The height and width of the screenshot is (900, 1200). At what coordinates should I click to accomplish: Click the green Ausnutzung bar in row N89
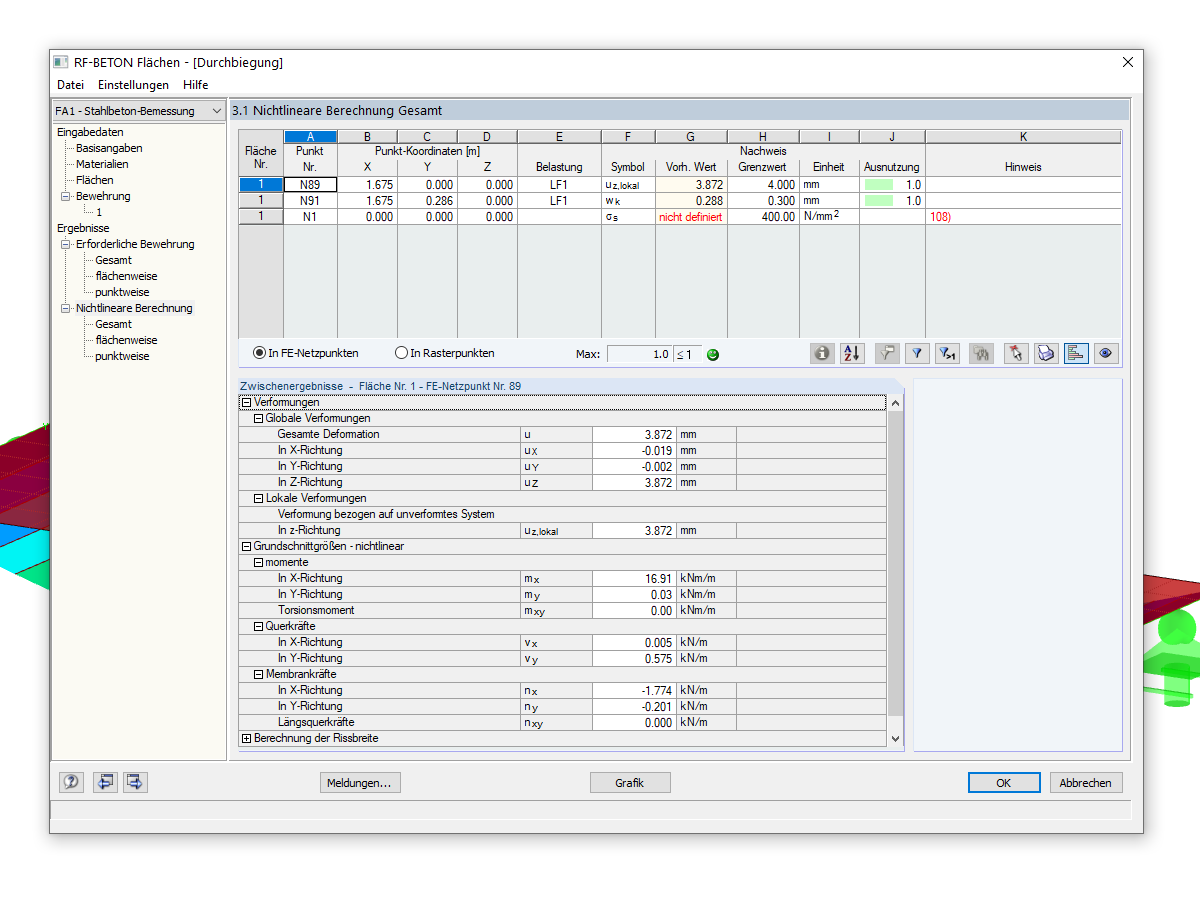tap(879, 185)
